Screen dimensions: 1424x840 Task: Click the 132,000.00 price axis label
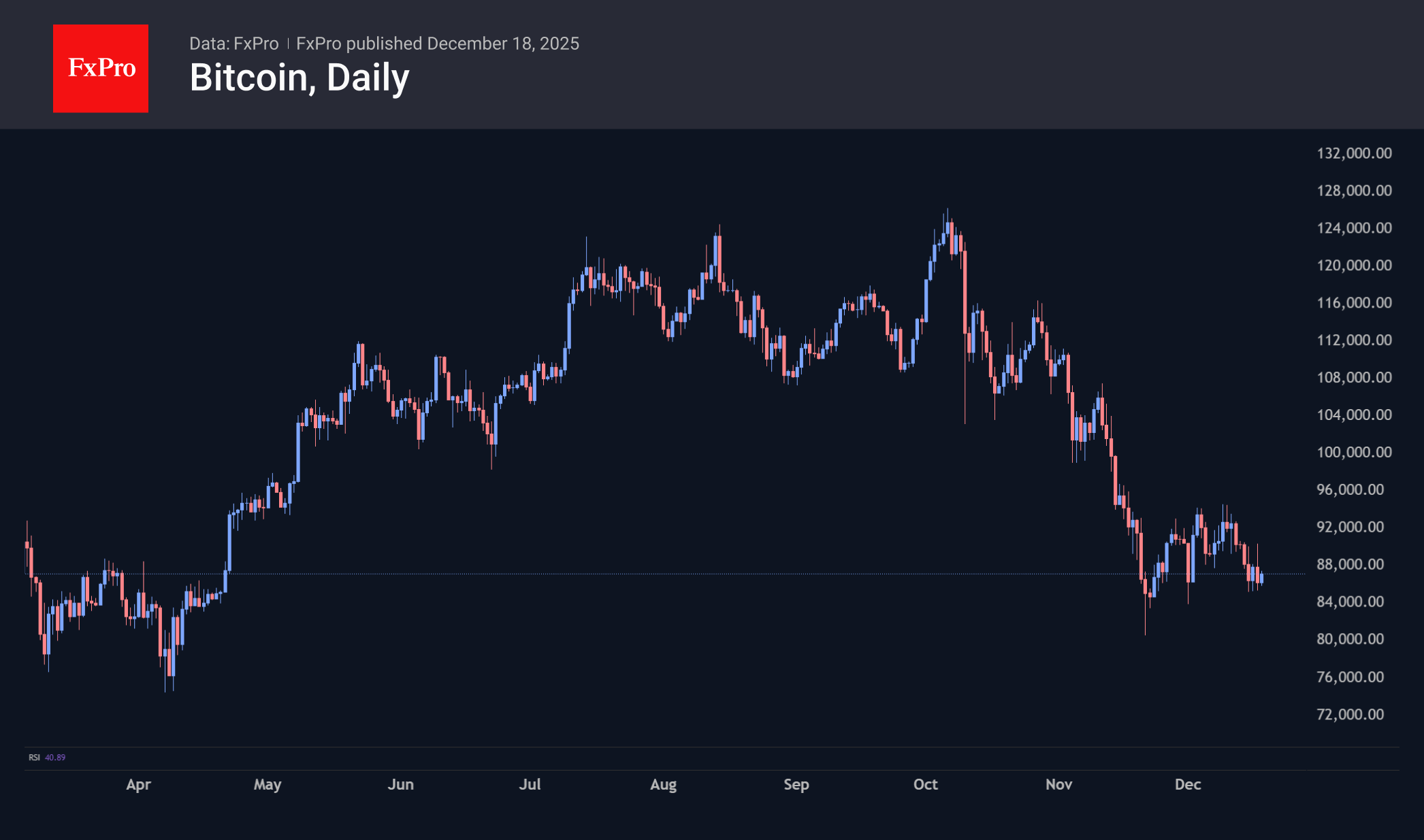[1354, 153]
